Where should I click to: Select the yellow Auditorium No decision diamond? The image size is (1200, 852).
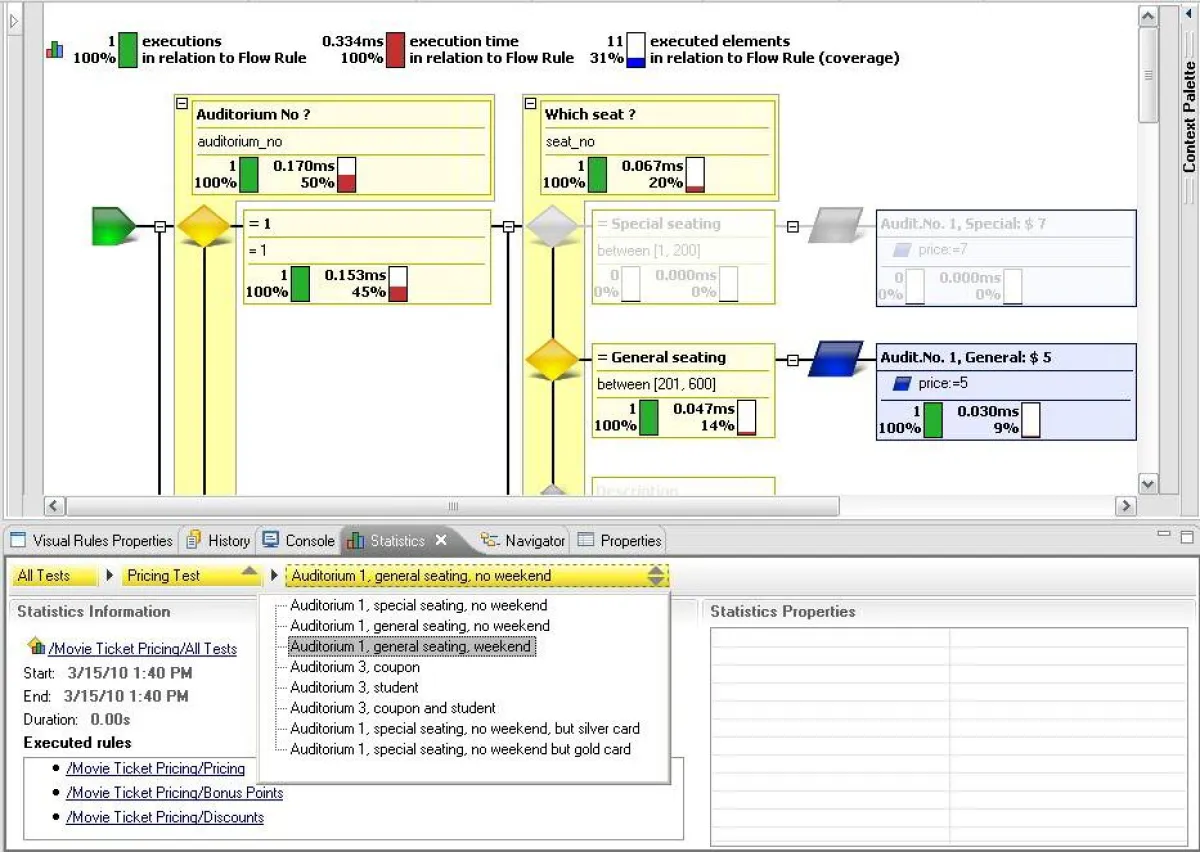click(204, 226)
